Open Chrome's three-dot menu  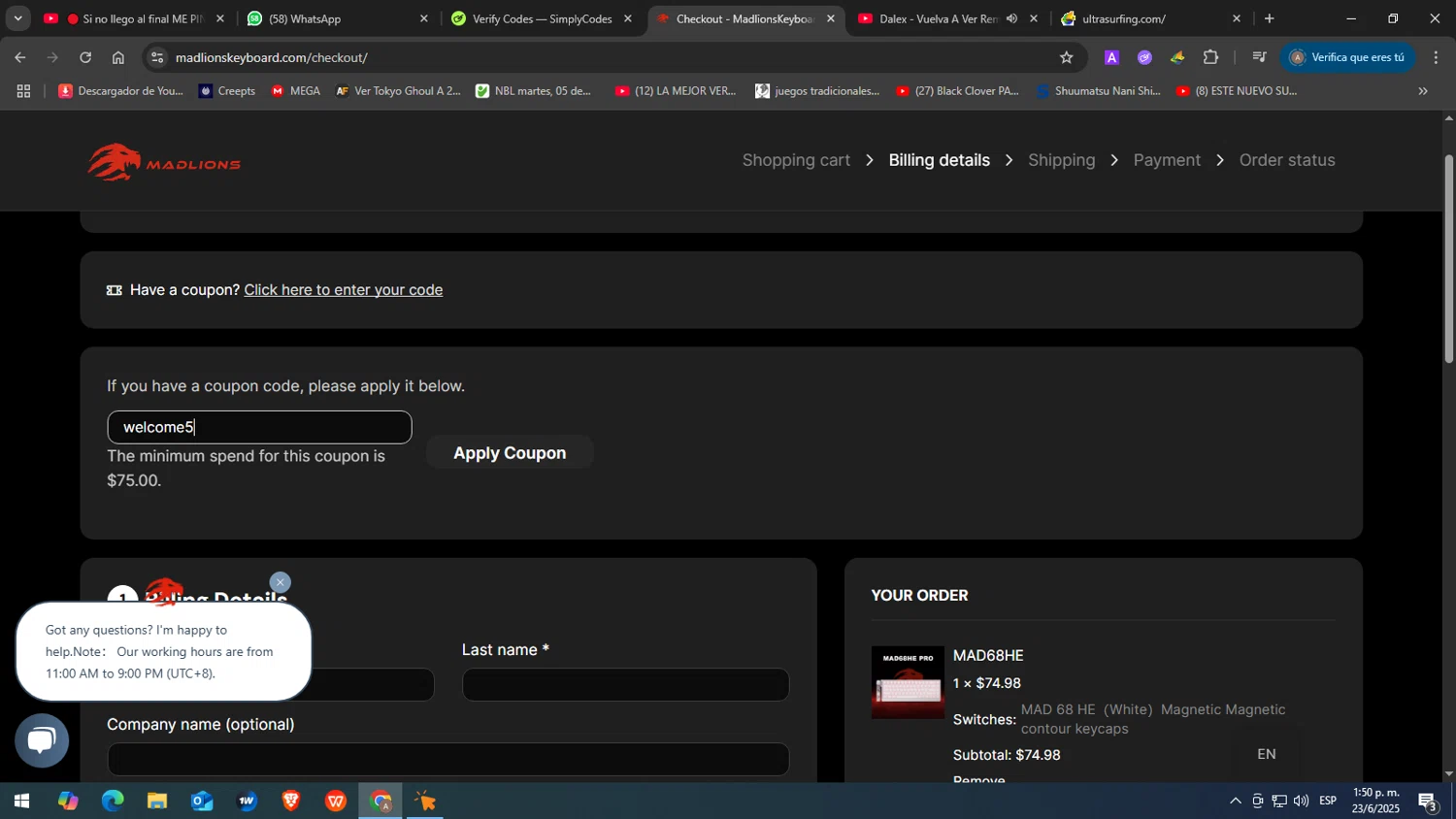1436,57
